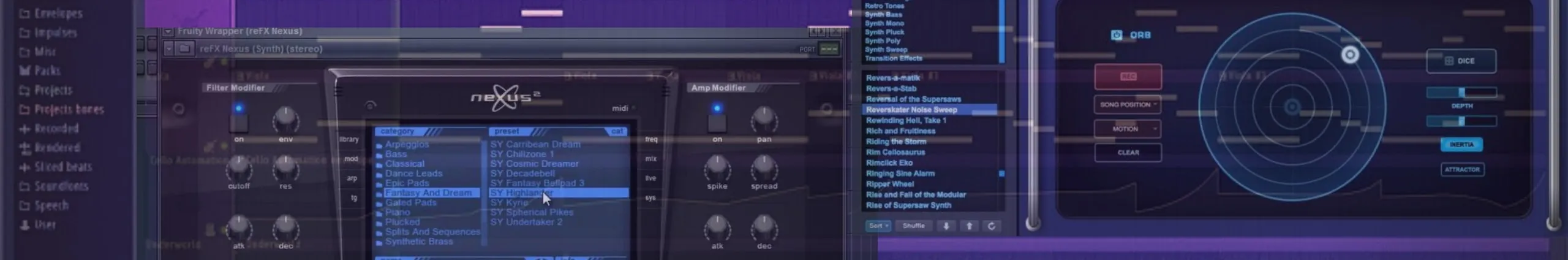The height and width of the screenshot is (260, 1568).
Task: Open the Sort dropdown
Action: click(x=878, y=226)
